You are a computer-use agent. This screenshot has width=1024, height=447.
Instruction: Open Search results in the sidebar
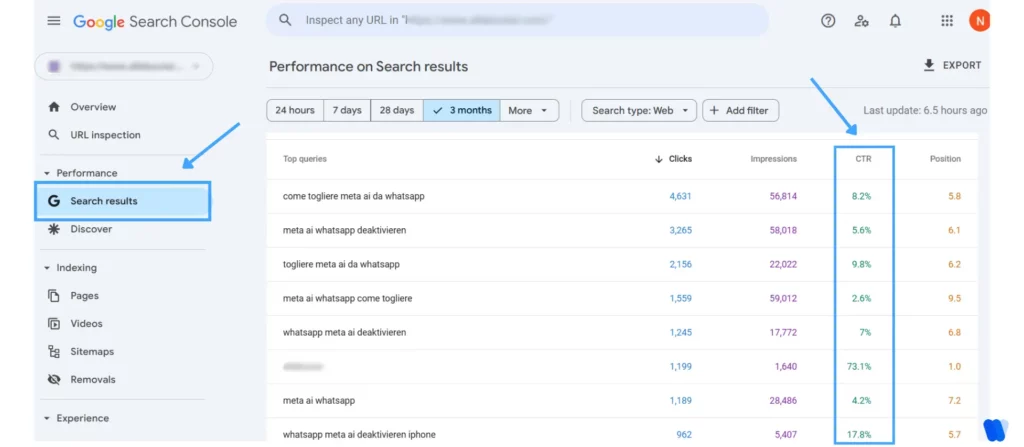click(123, 201)
